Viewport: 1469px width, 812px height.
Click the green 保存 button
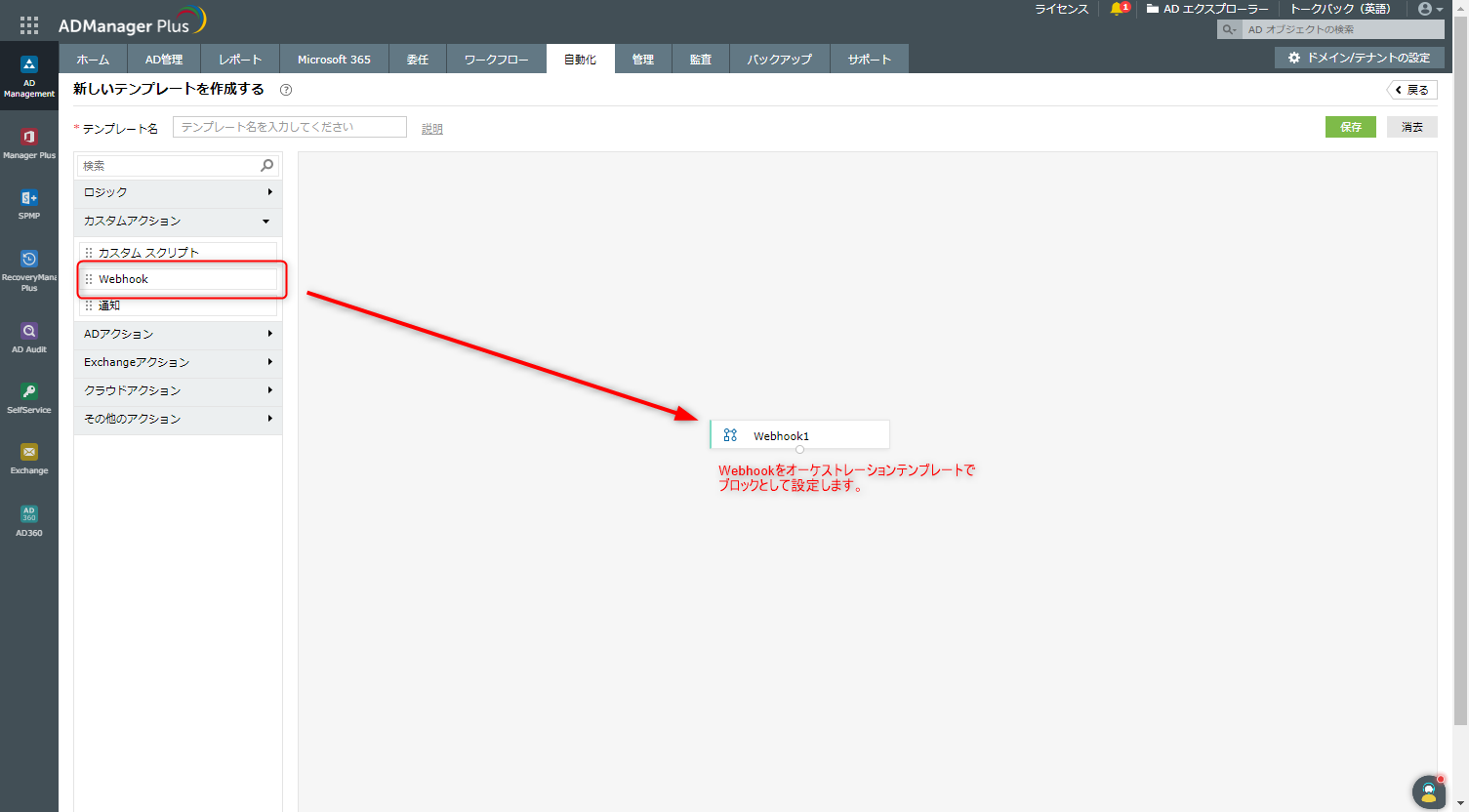click(1351, 127)
